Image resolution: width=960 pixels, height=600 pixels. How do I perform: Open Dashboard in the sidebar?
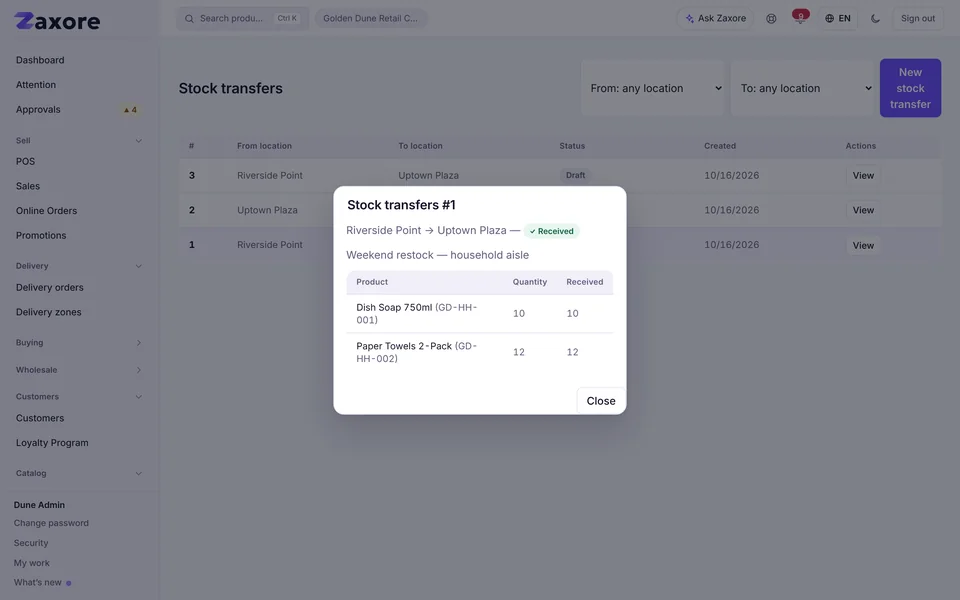tap(40, 60)
